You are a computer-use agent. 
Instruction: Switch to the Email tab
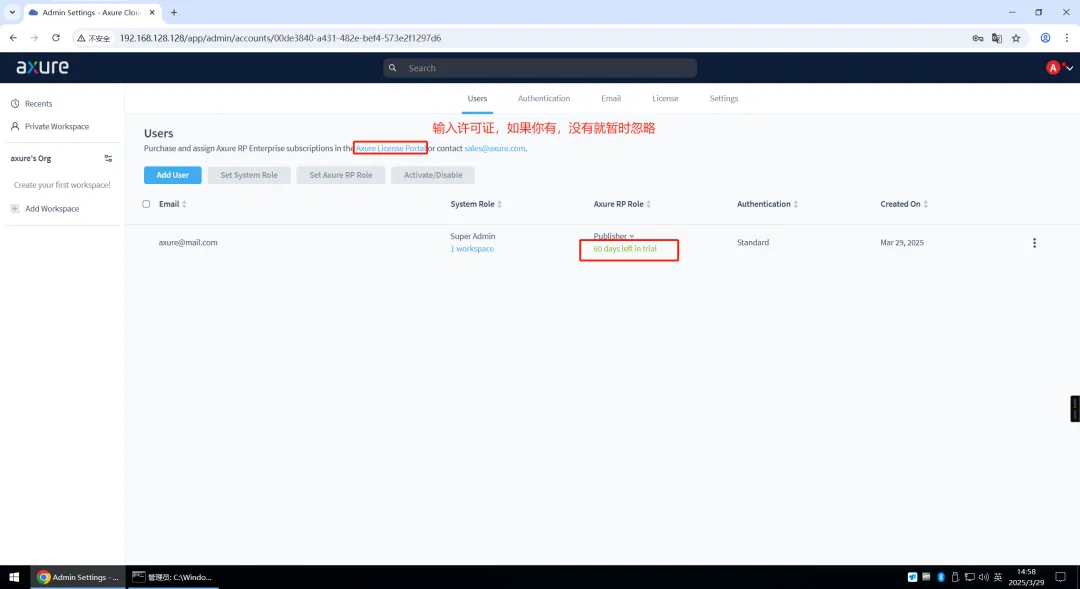point(611,99)
